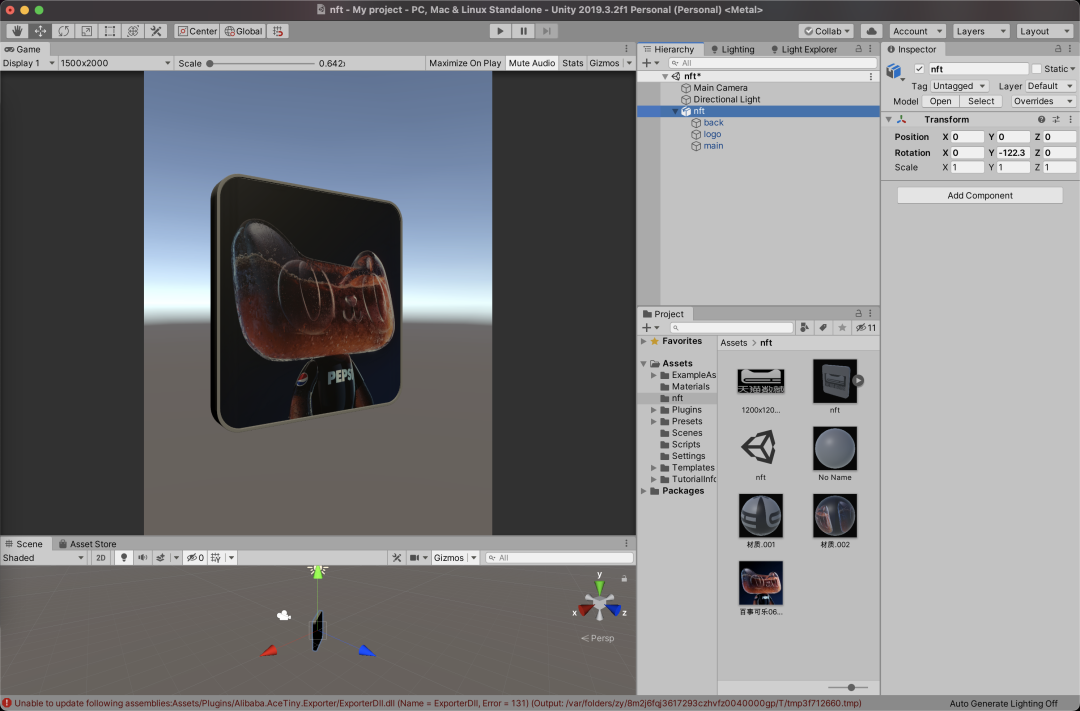Toggle nft object active checkbox

pyautogui.click(x=919, y=69)
